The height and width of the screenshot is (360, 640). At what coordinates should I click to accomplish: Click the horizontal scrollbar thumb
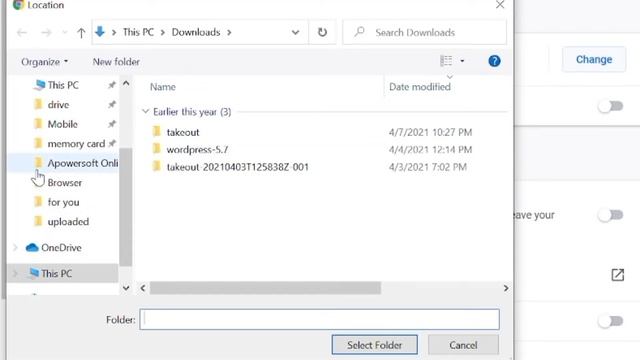tap(265, 288)
